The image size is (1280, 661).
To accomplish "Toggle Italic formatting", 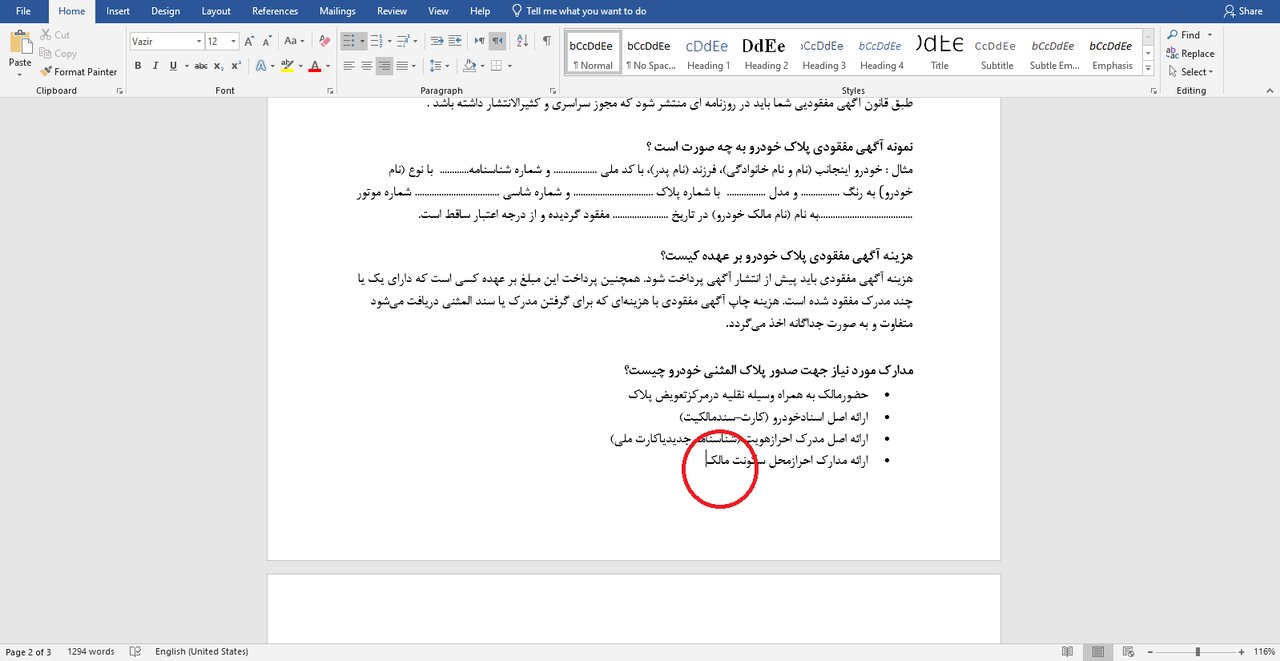I will 155,66.
